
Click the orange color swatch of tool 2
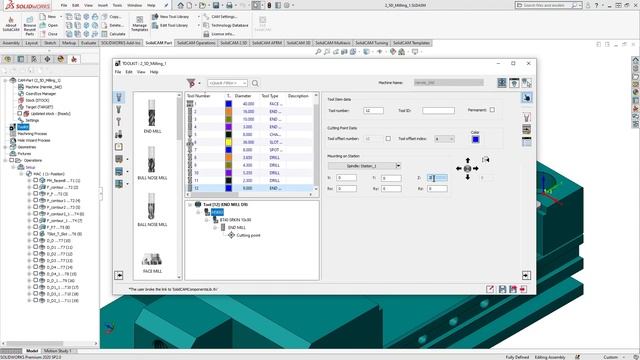click(229, 111)
